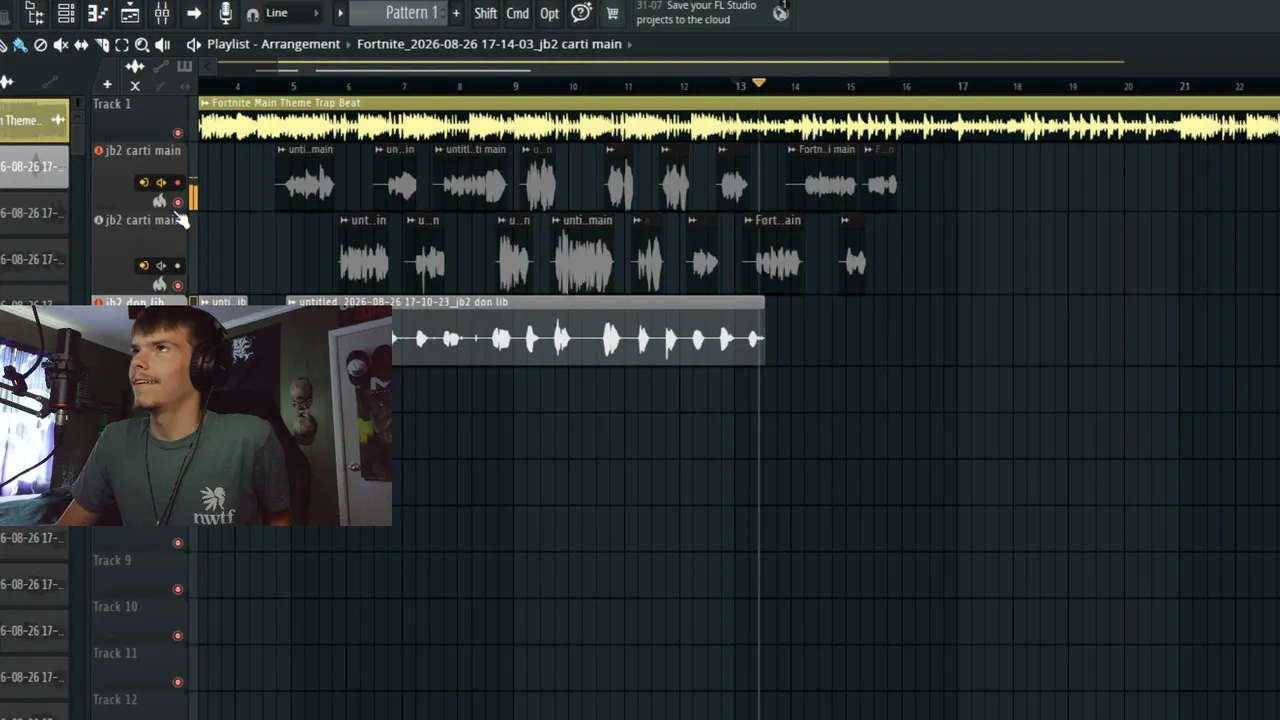Toggle the main snap magnet icon
Viewport: 1280px width, 720px height.
click(253, 14)
